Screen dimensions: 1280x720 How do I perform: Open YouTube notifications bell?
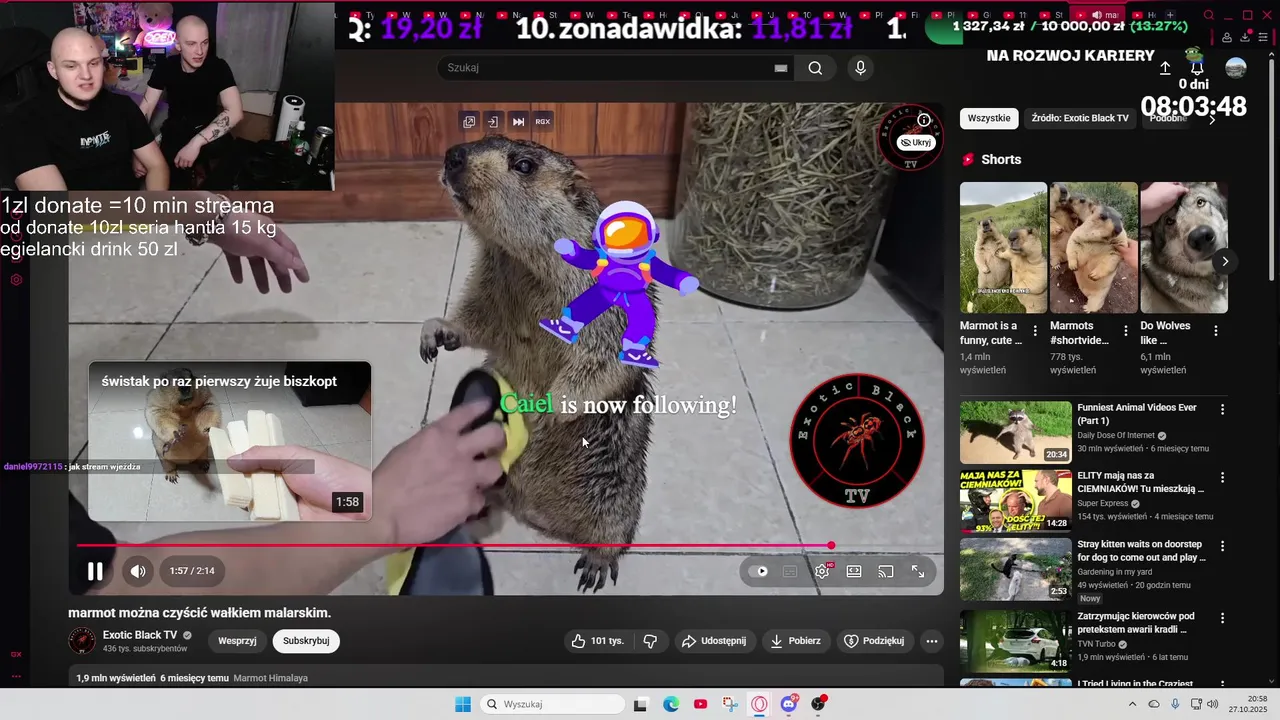click(1197, 68)
